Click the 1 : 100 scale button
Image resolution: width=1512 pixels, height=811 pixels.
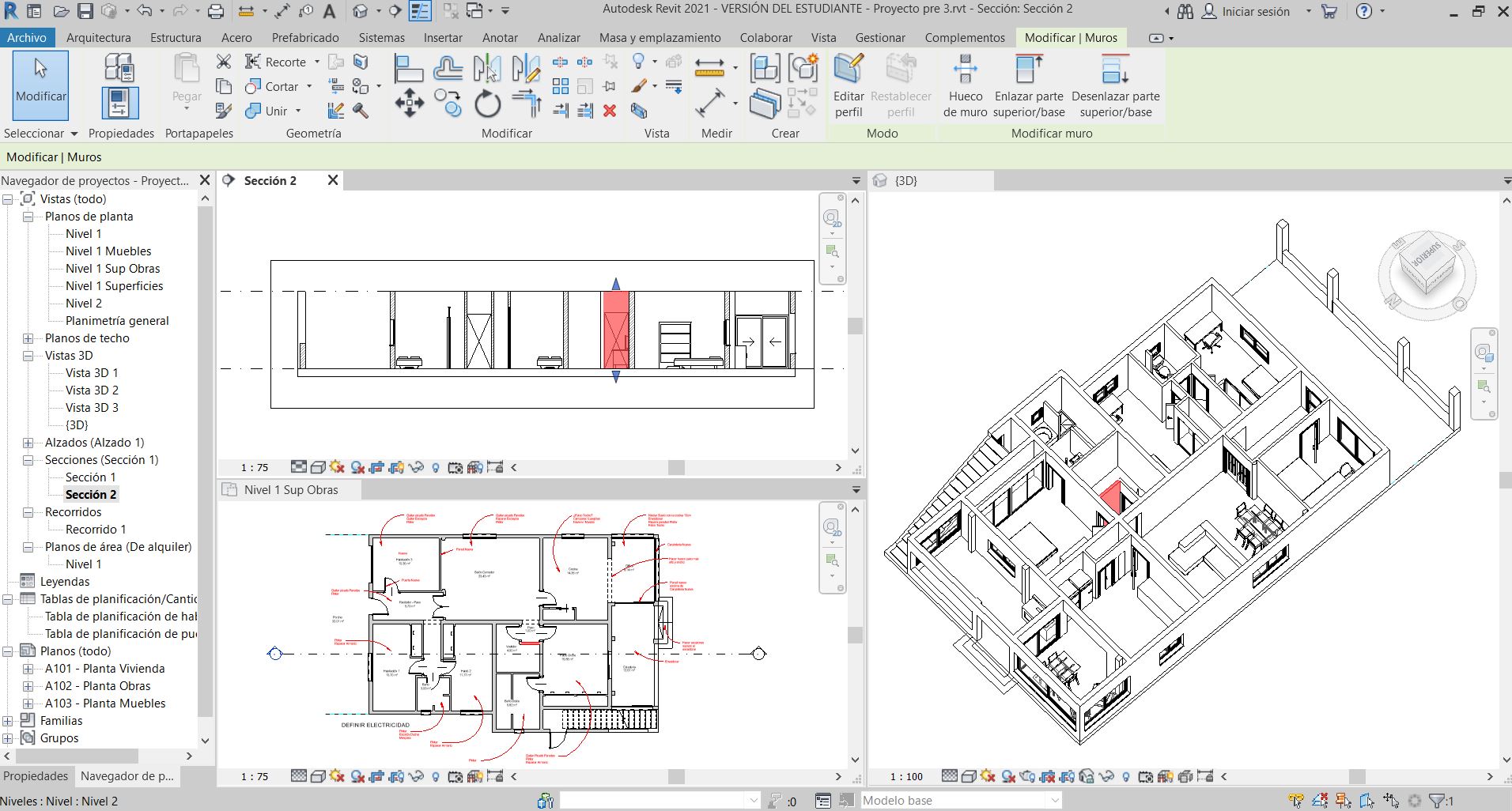[906, 776]
